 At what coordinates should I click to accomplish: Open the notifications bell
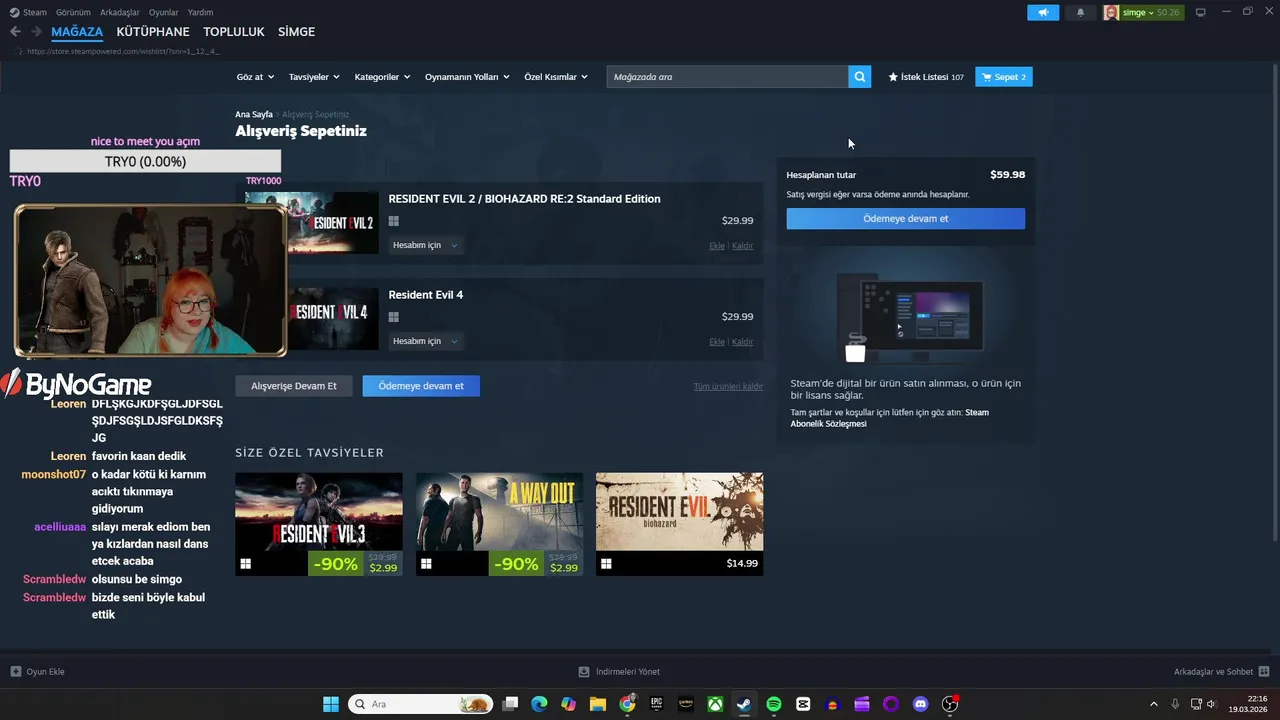pos(1080,13)
